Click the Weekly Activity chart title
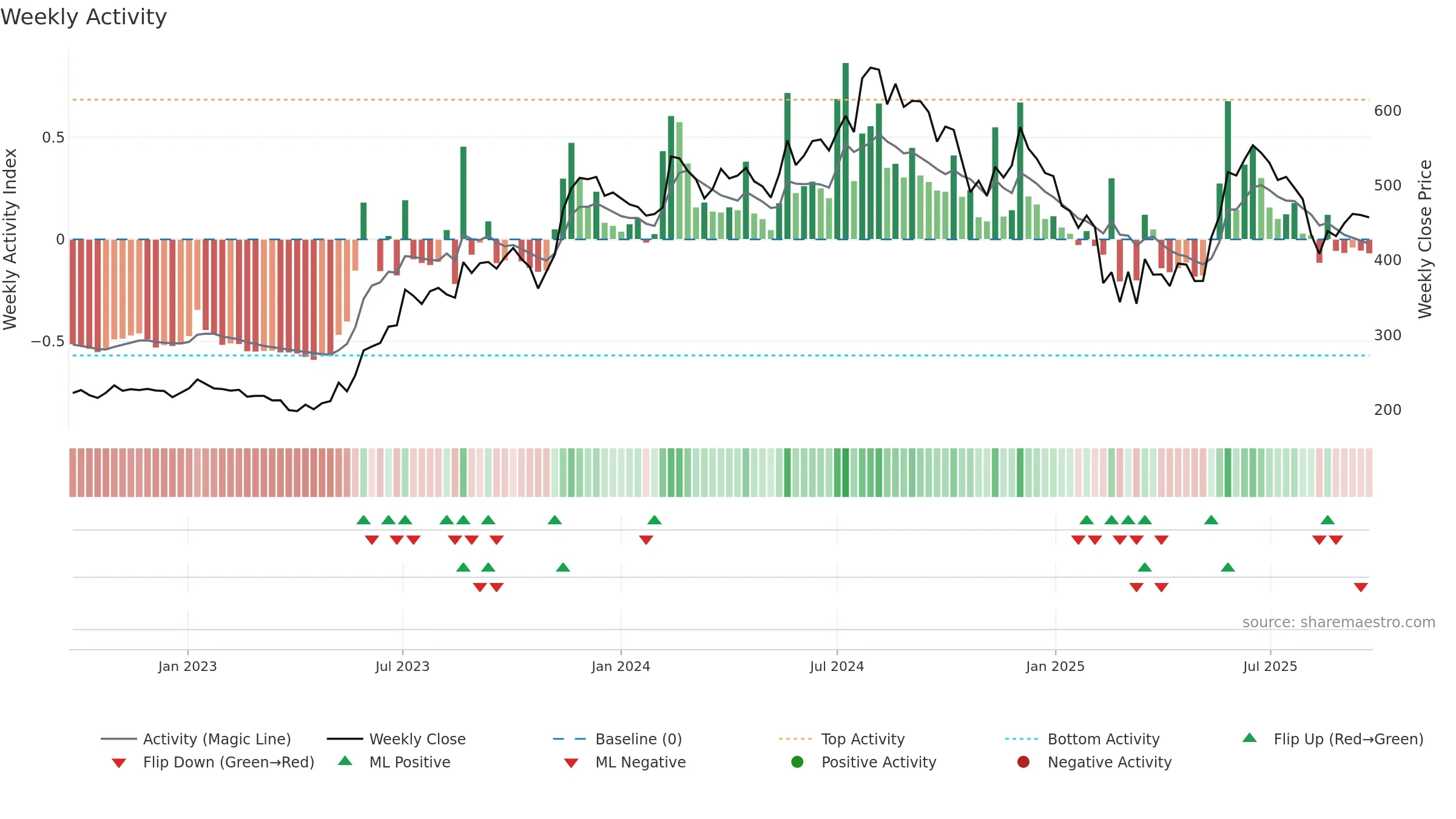1456x819 pixels. tap(84, 17)
